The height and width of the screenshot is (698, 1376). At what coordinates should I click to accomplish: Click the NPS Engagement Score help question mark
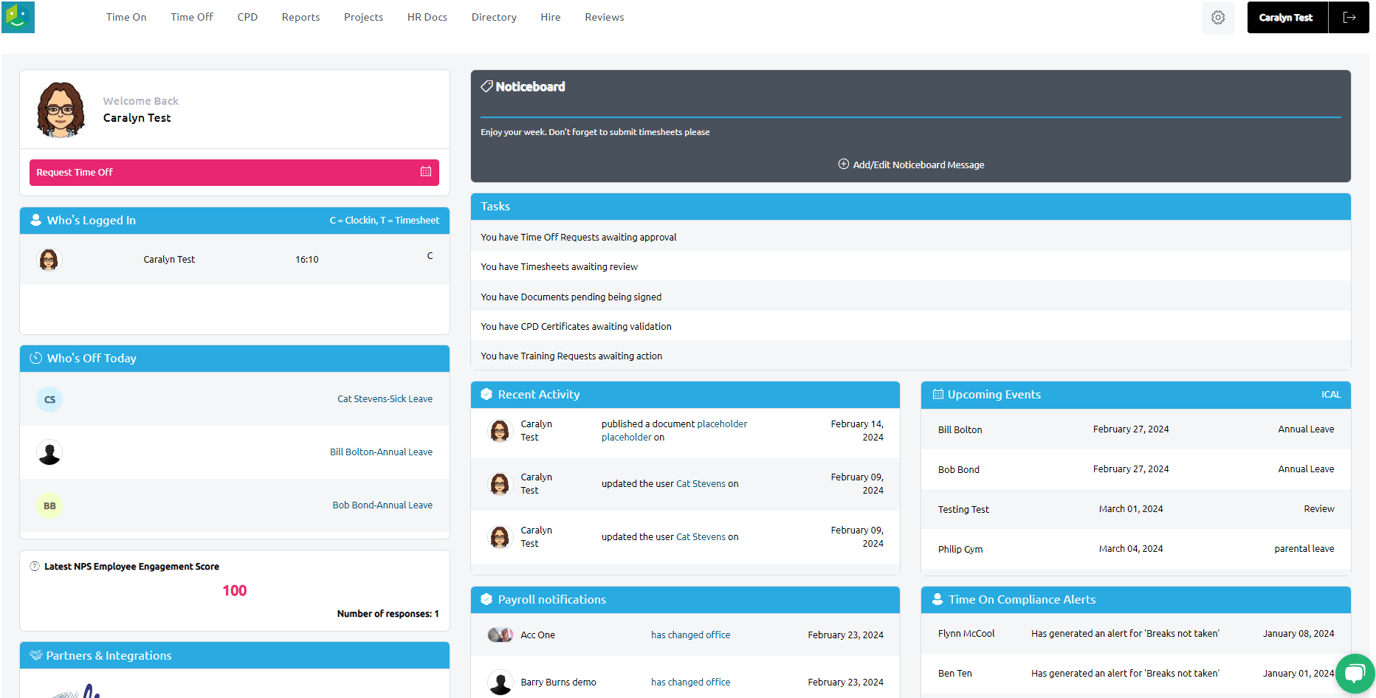34,566
